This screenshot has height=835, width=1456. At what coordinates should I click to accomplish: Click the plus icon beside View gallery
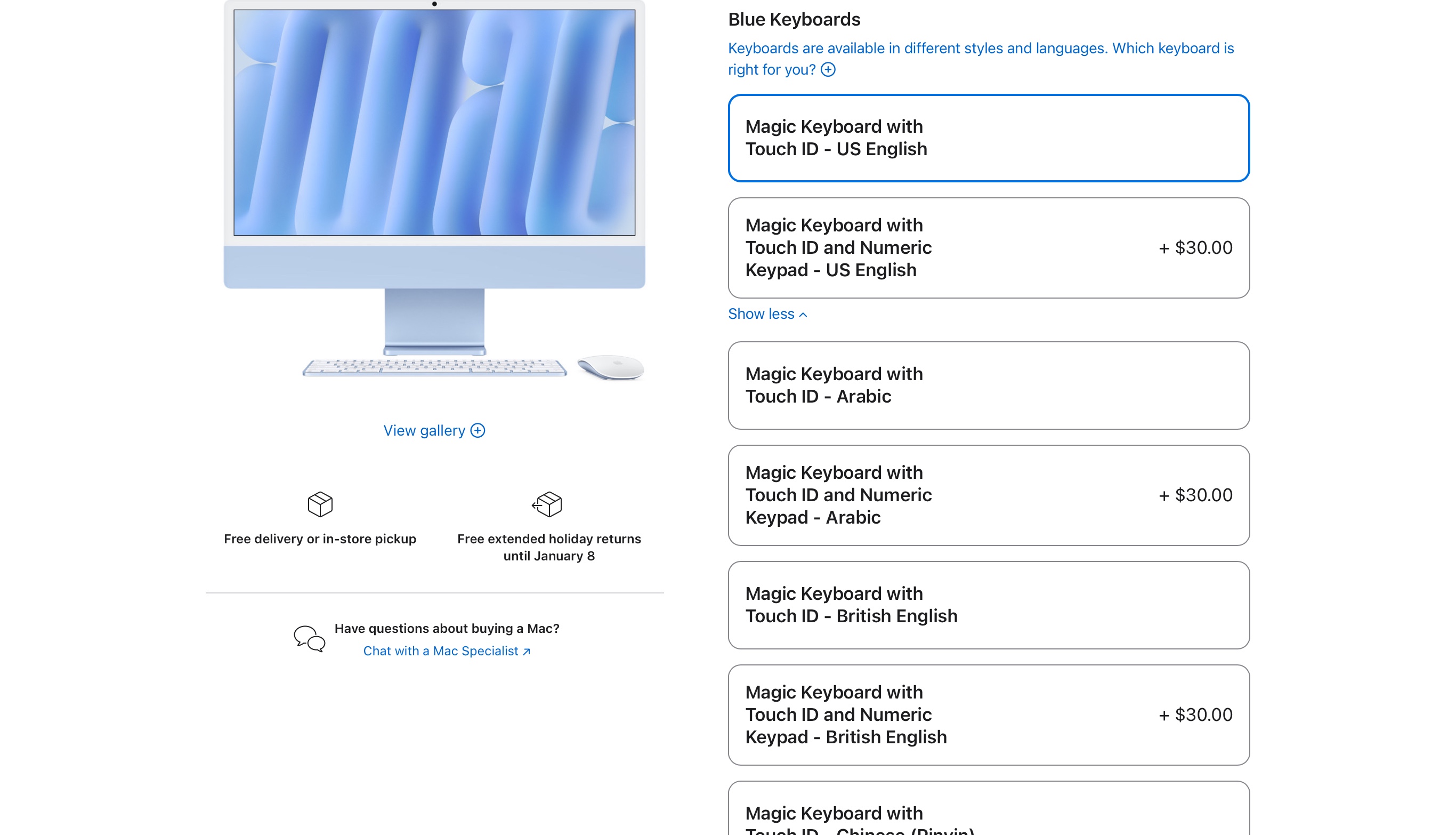coord(478,431)
